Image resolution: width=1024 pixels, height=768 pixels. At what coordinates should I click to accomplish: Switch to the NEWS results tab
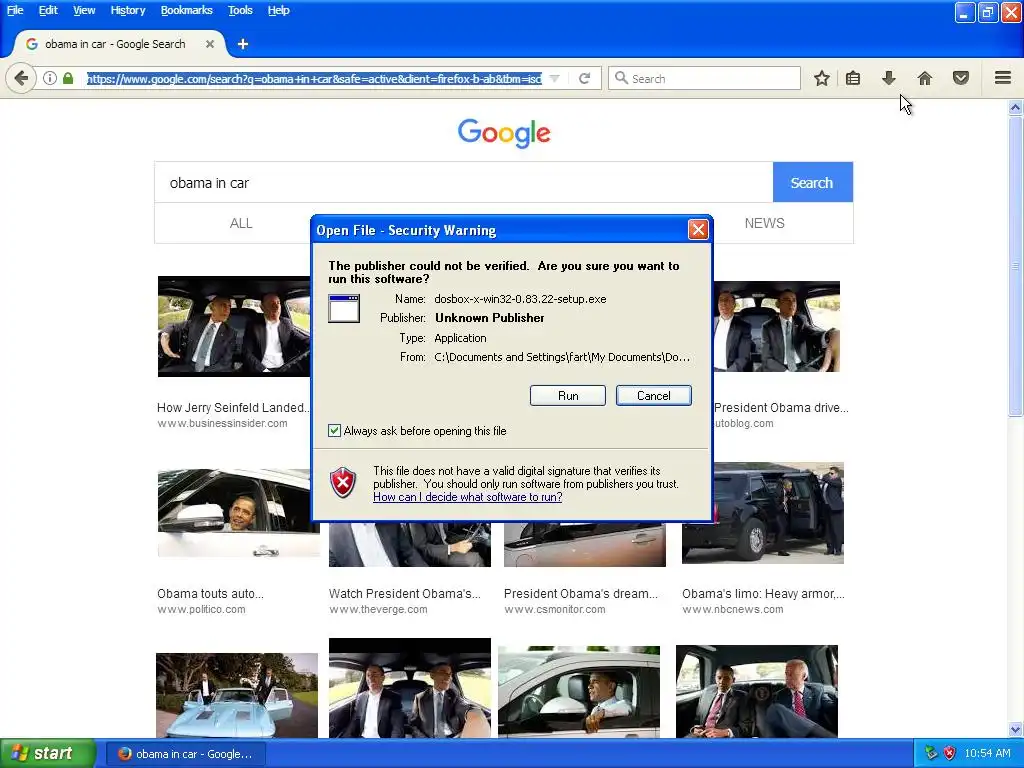coord(765,223)
